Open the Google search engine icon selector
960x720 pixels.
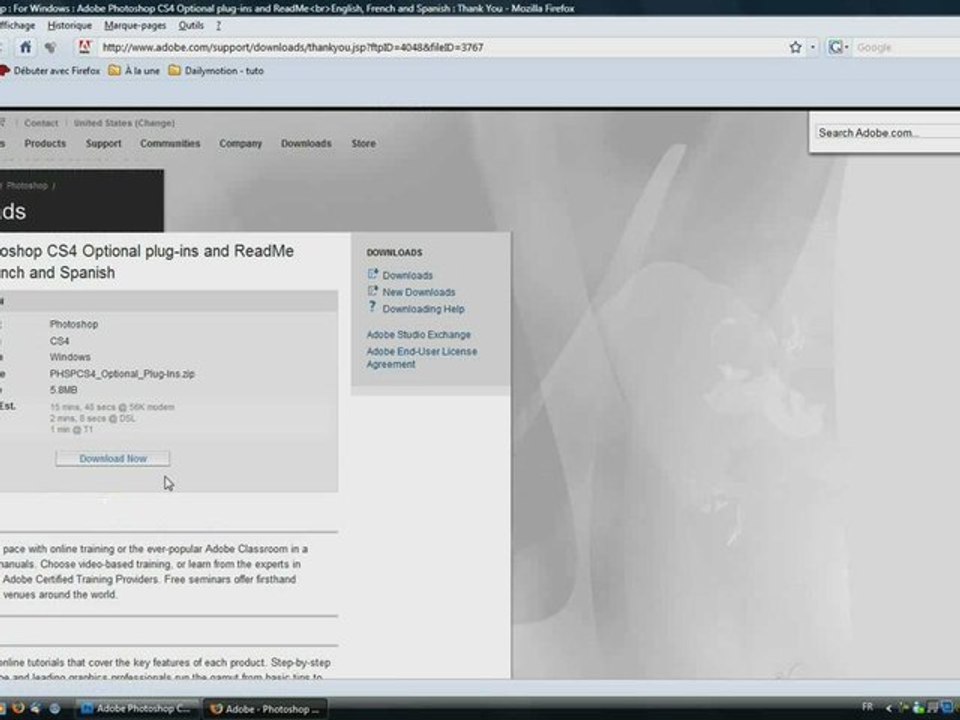[x=838, y=47]
